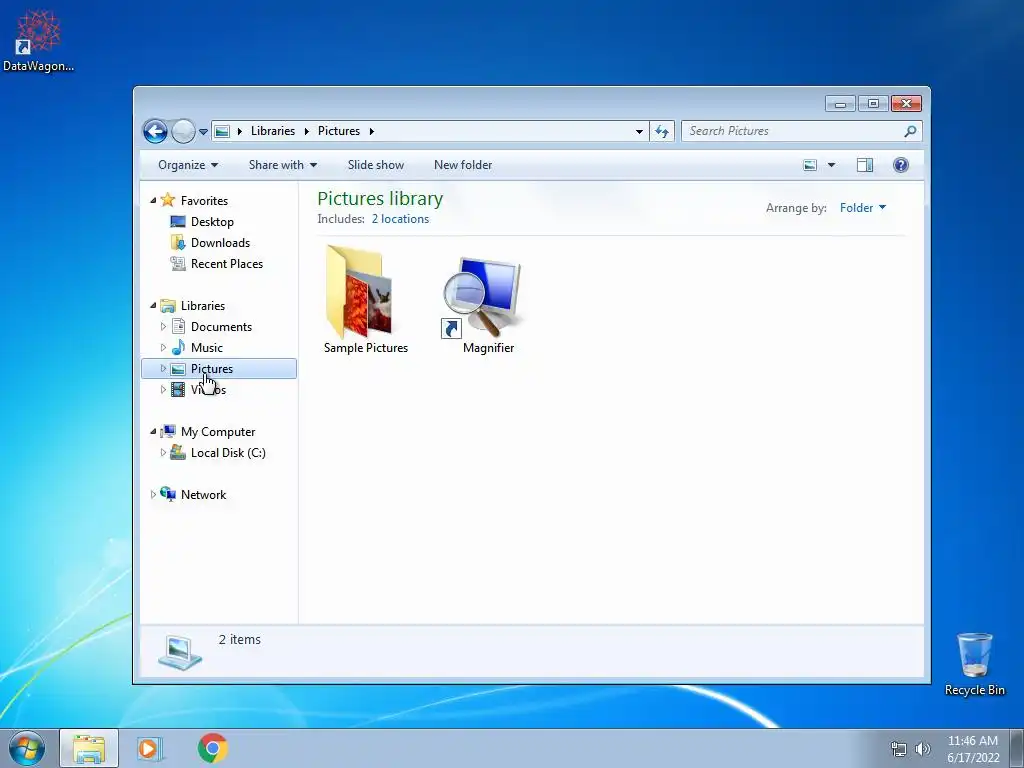Expand the Local Disk (C:) node
This screenshot has height=768, width=1024.
click(163, 453)
